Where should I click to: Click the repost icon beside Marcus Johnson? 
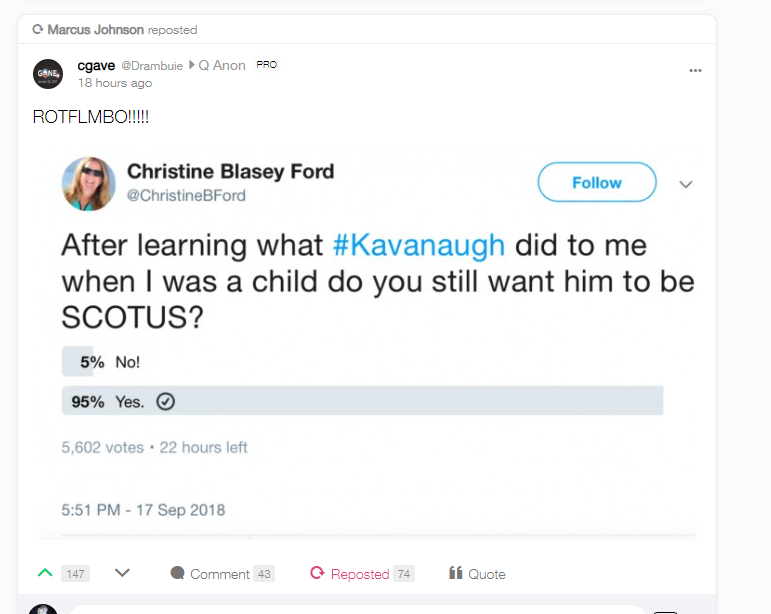38,30
